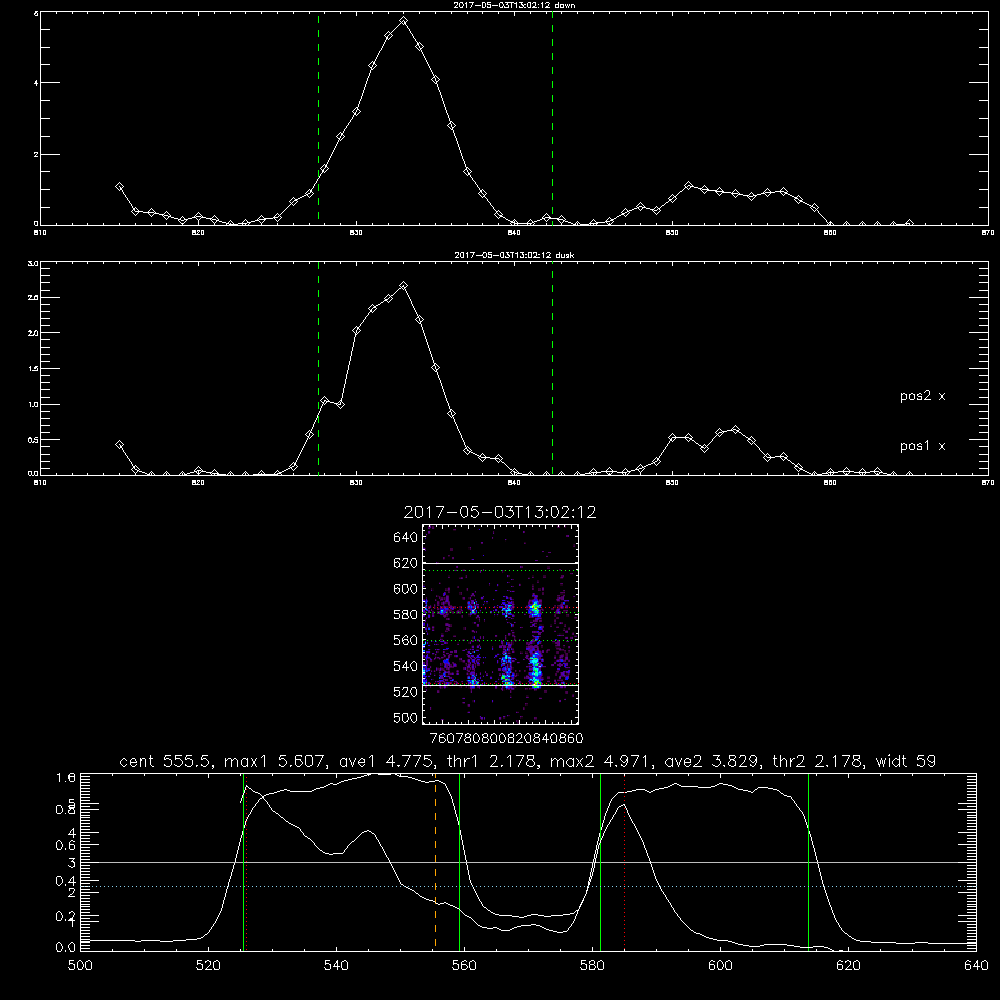Click the green vertical line near 614 in bottom plot
The width and height of the screenshot is (1000, 1000).
pos(808,861)
